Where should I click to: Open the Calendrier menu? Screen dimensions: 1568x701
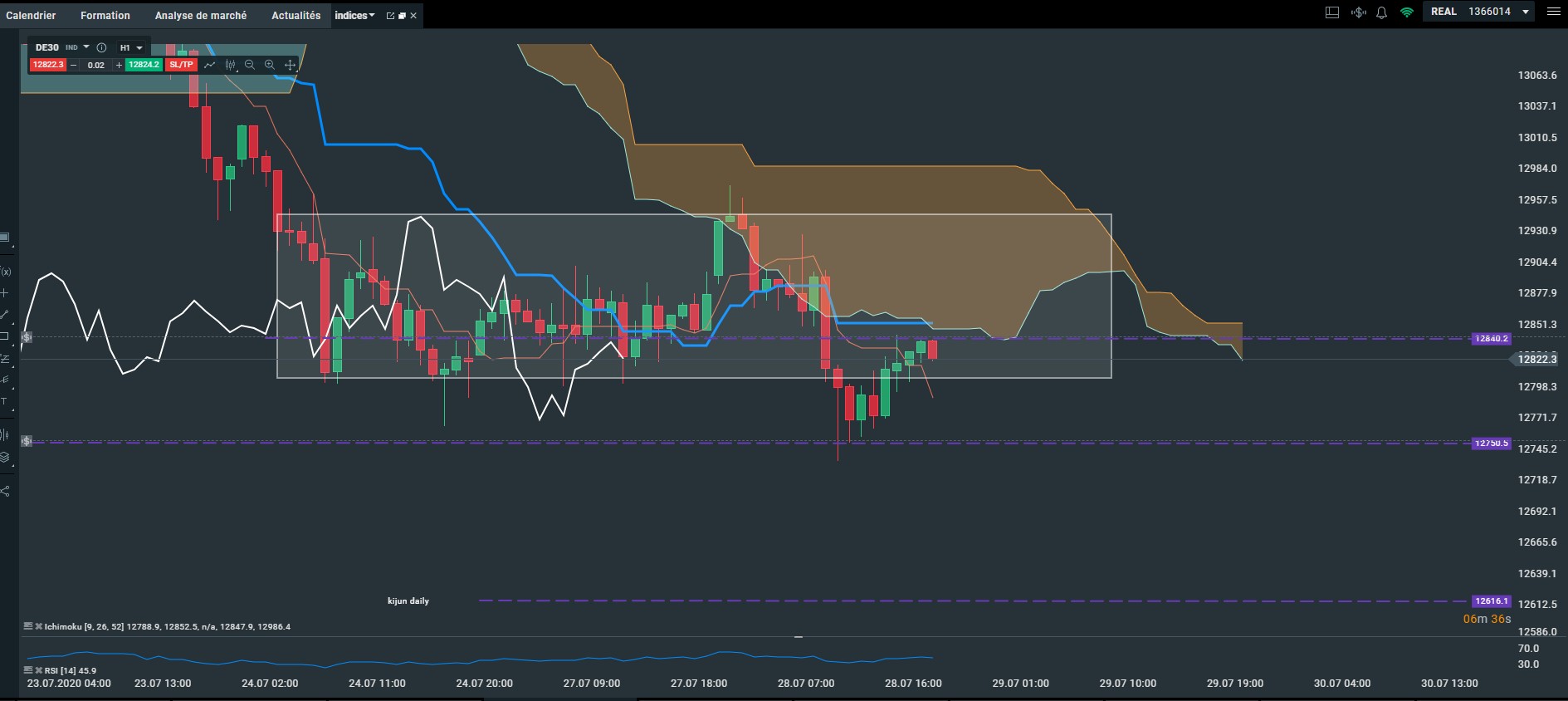tap(31, 16)
